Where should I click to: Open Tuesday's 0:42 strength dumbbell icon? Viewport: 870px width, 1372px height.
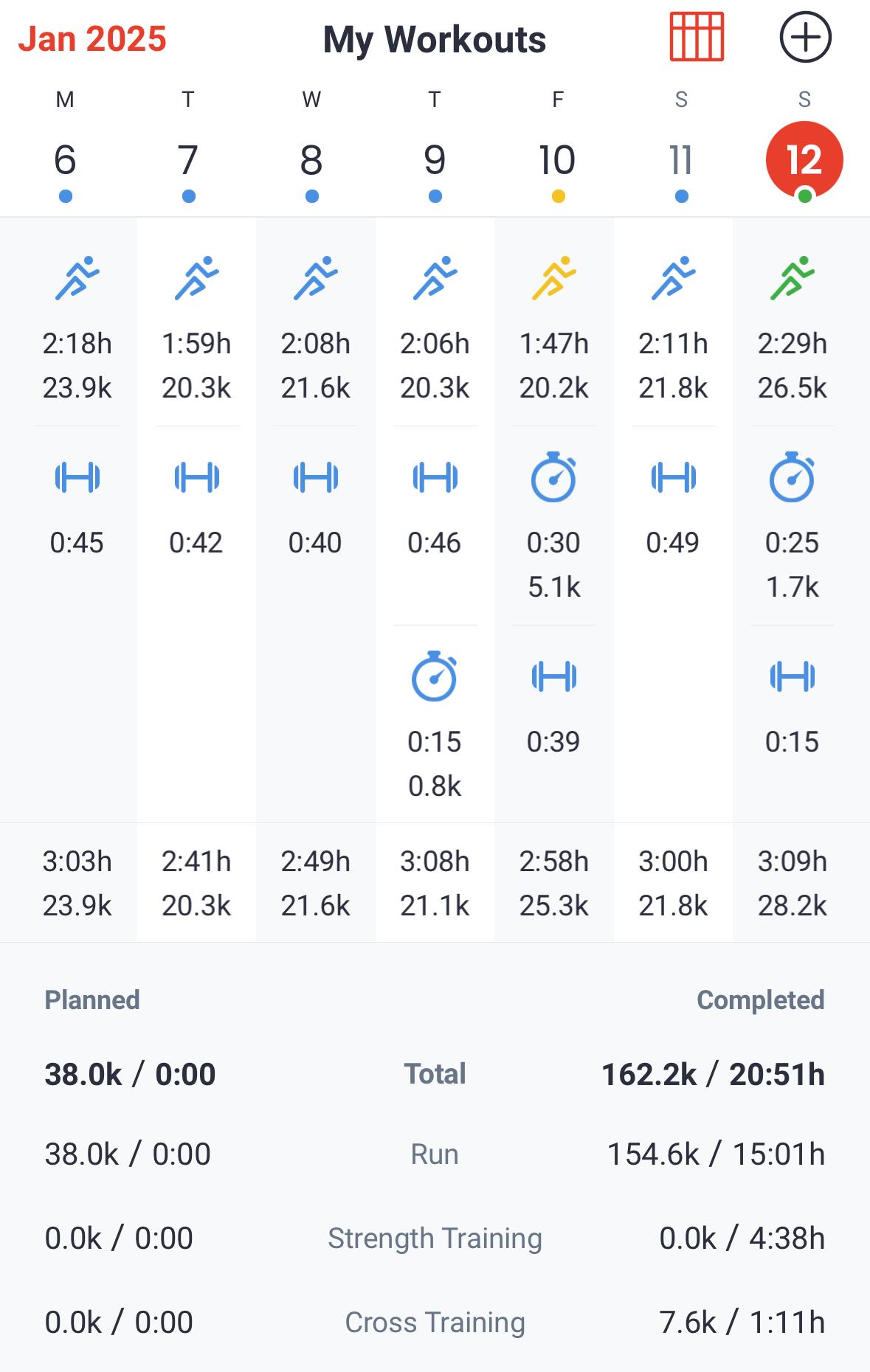pyautogui.click(x=196, y=477)
